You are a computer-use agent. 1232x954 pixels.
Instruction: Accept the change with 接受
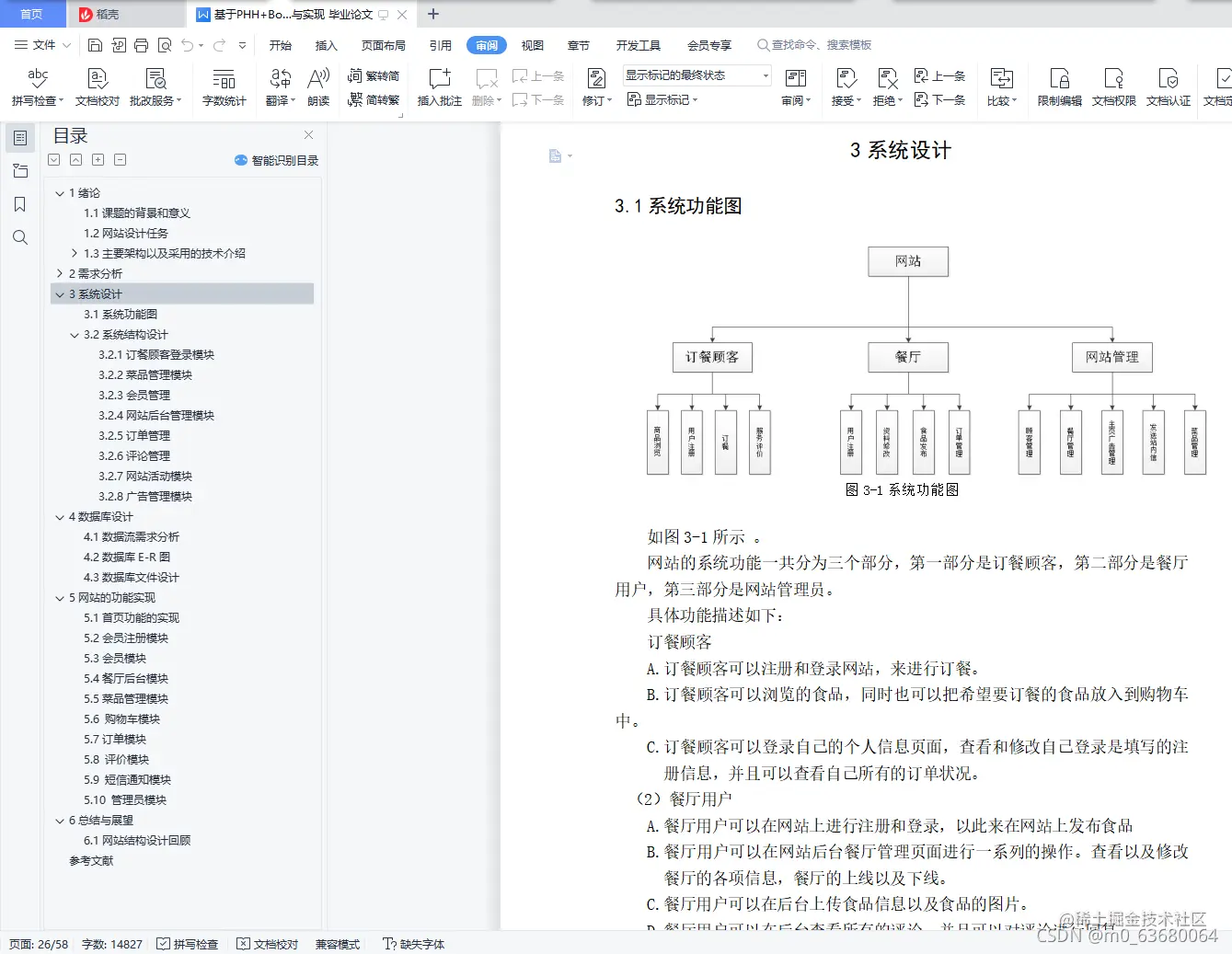842,87
